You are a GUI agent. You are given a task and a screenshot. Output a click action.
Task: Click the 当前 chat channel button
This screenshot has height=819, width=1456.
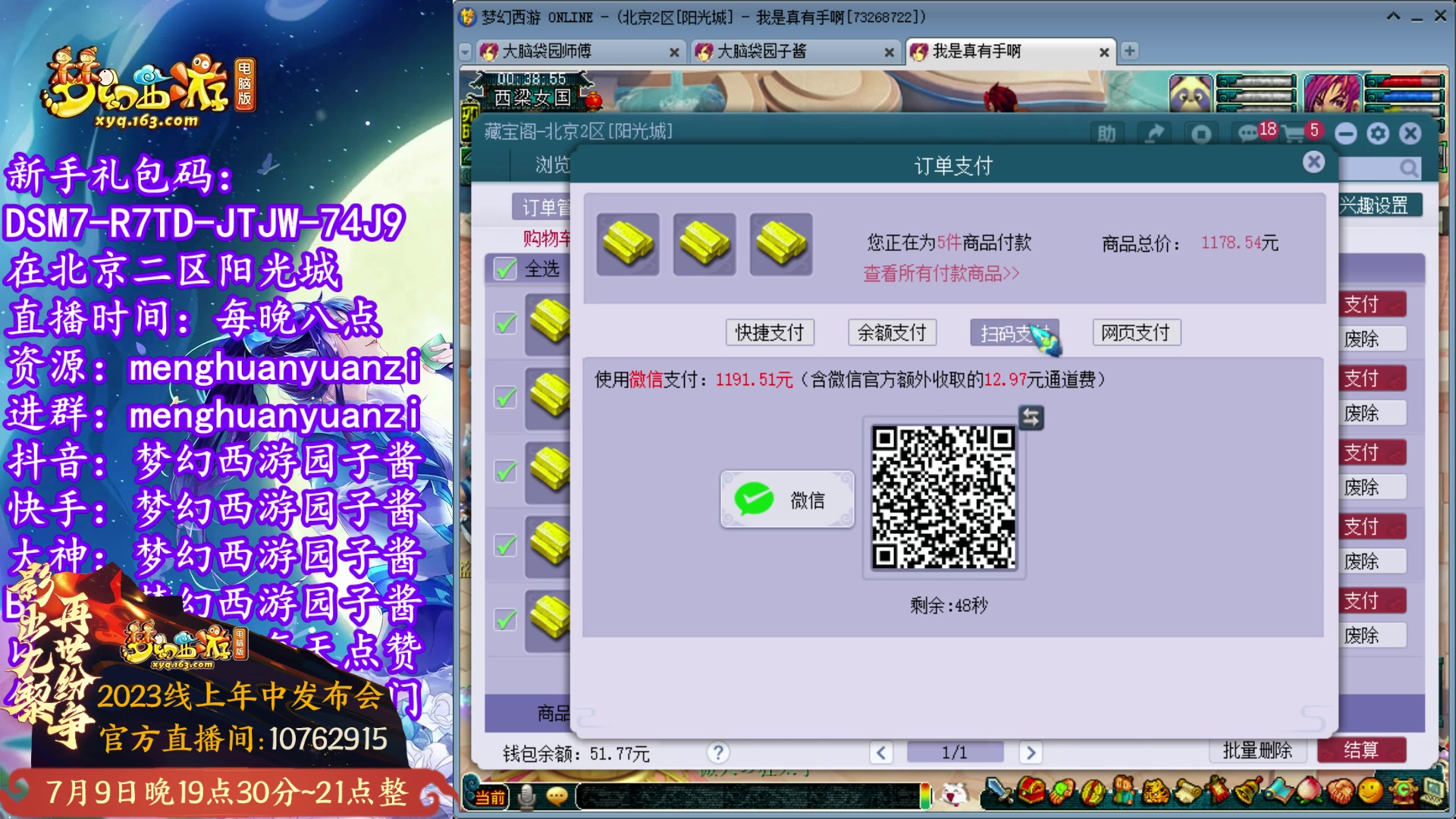click(490, 797)
